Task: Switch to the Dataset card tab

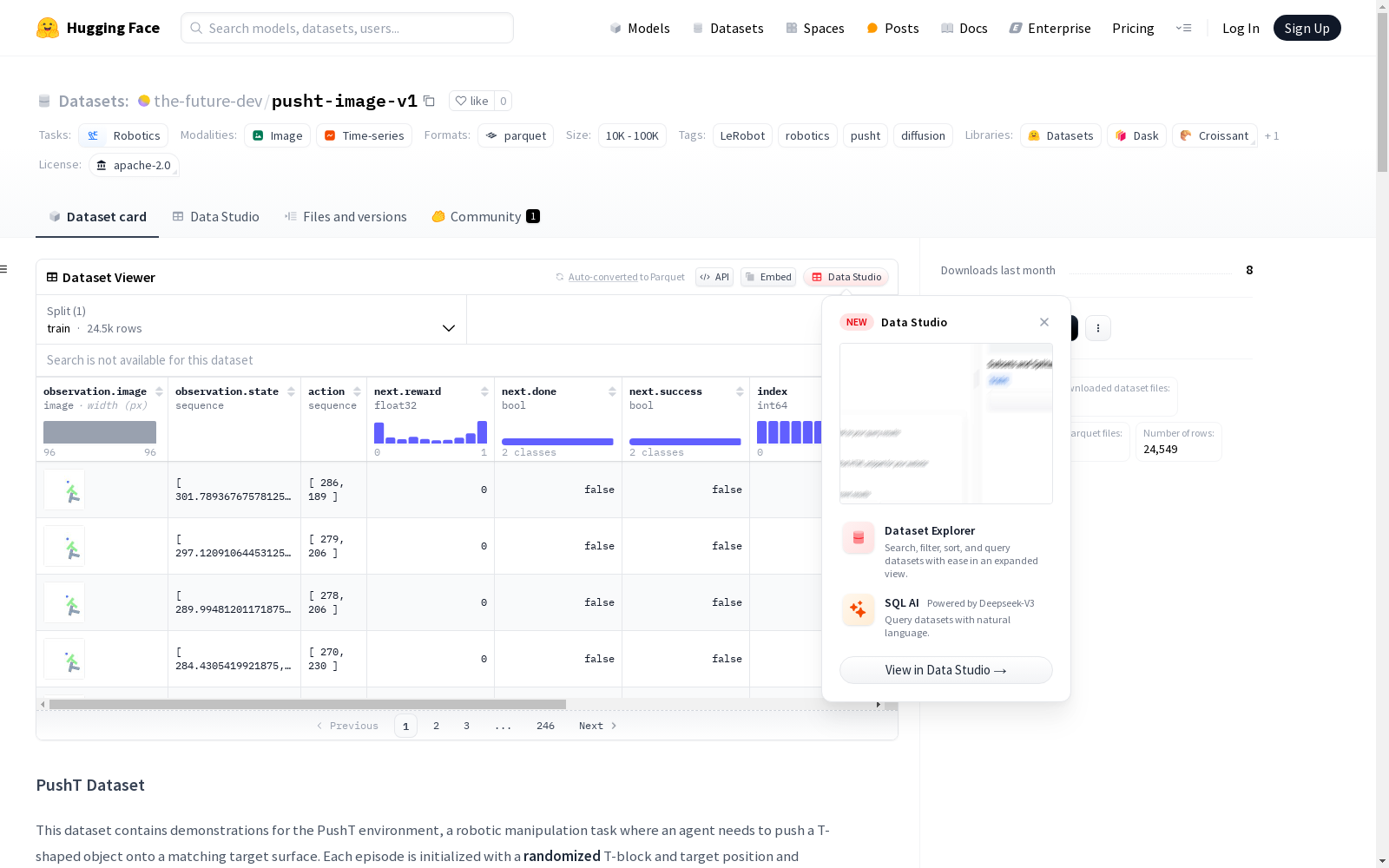Action: 97,217
